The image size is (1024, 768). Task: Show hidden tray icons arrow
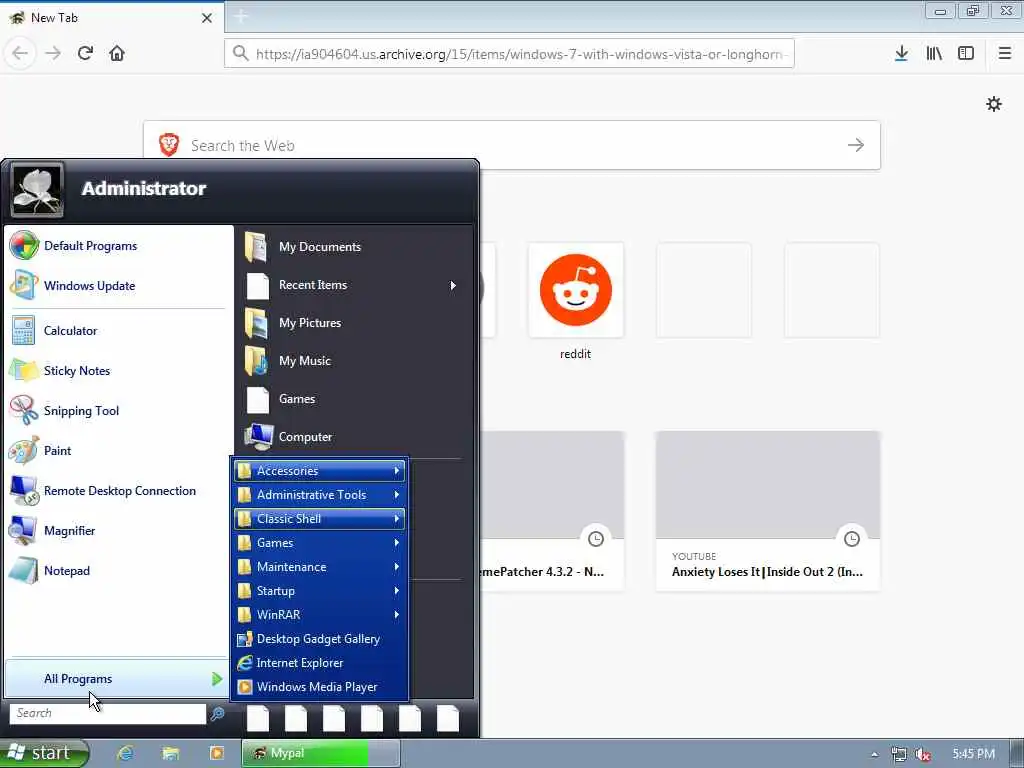(x=874, y=754)
